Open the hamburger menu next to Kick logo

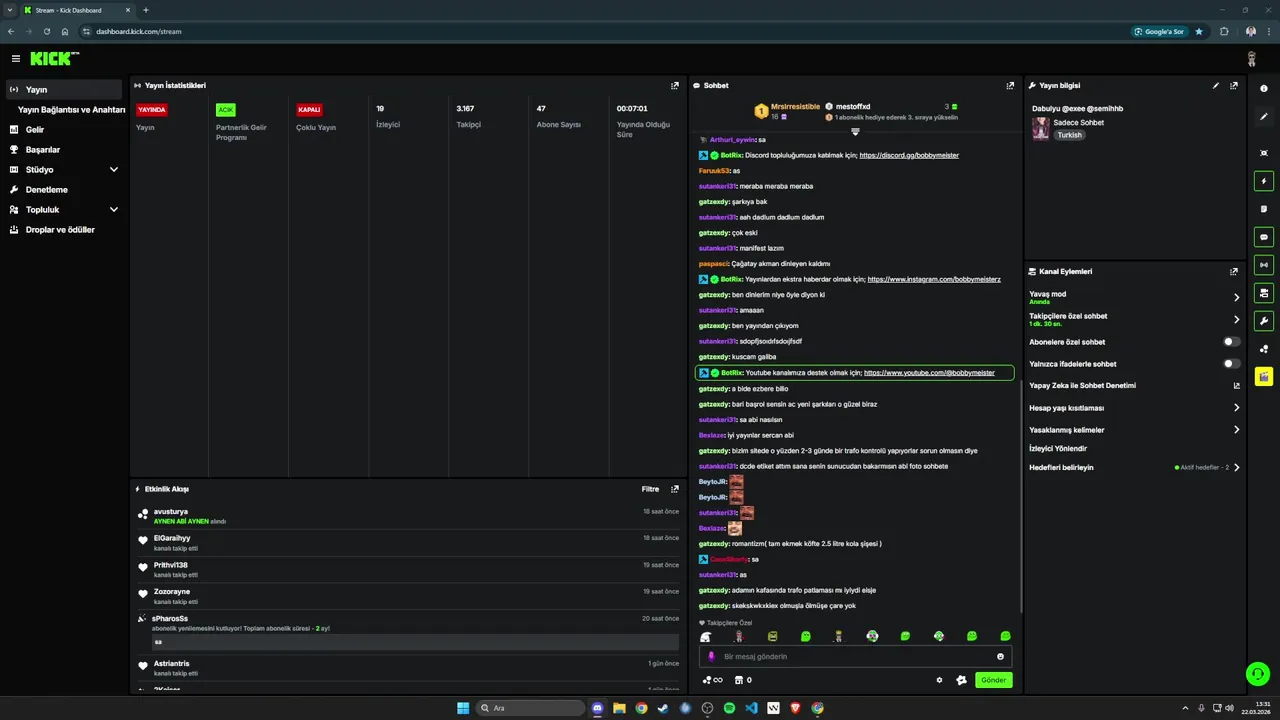point(15,59)
